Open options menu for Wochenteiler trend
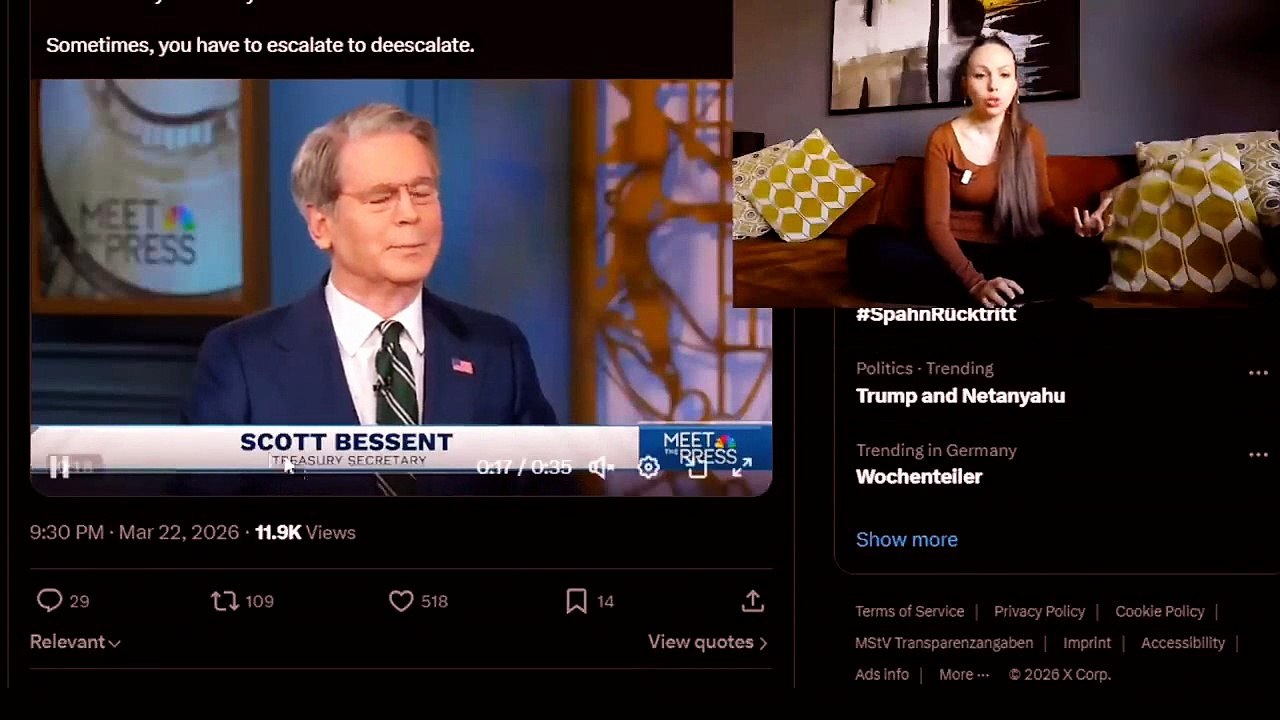Image resolution: width=1280 pixels, height=720 pixels. pos(1258,455)
